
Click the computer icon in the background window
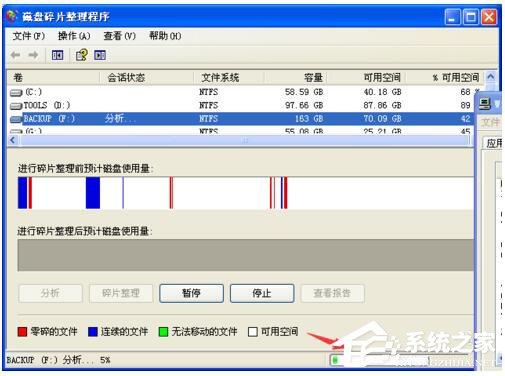click(x=485, y=104)
